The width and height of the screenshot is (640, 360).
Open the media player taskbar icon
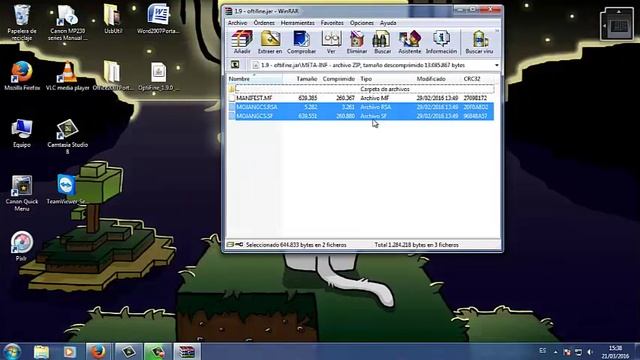[69, 352]
